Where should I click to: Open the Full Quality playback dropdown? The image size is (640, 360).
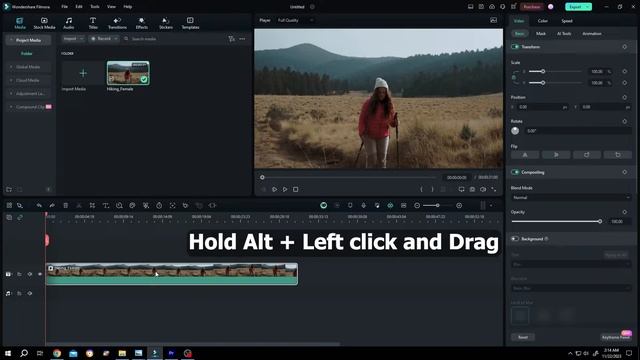(296, 20)
